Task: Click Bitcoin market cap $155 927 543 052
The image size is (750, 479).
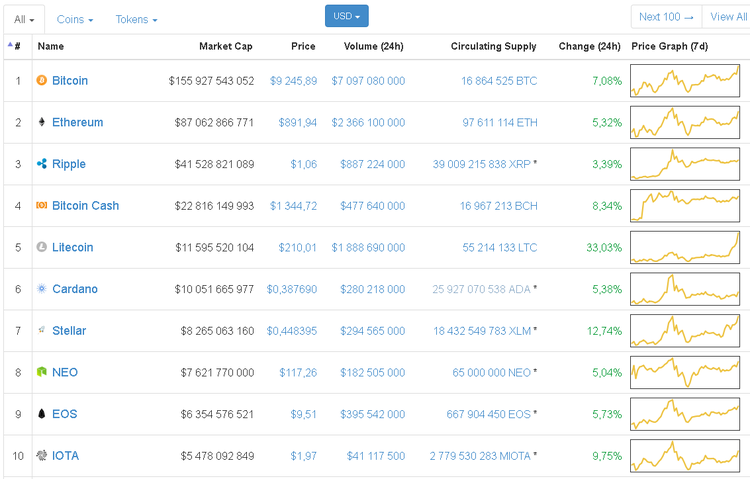Action: click(211, 81)
